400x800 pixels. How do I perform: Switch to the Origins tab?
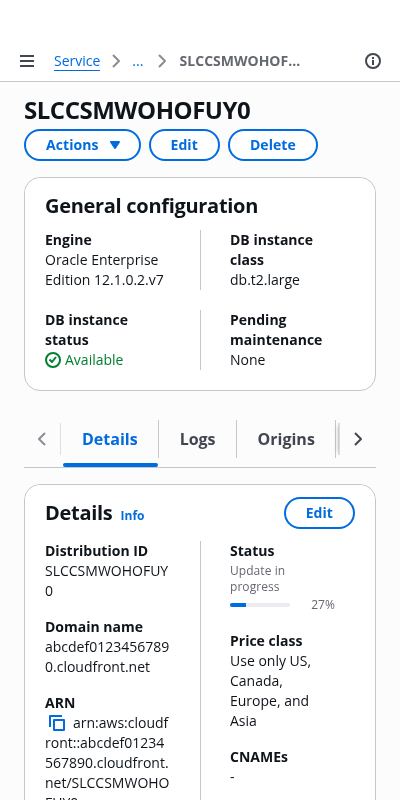point(286,439)
